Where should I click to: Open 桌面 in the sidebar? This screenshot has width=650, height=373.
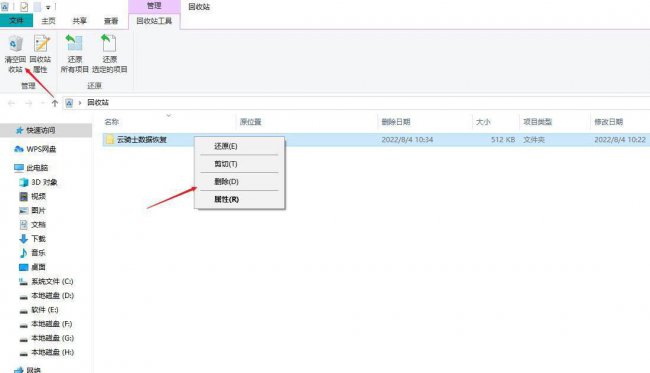39,267
